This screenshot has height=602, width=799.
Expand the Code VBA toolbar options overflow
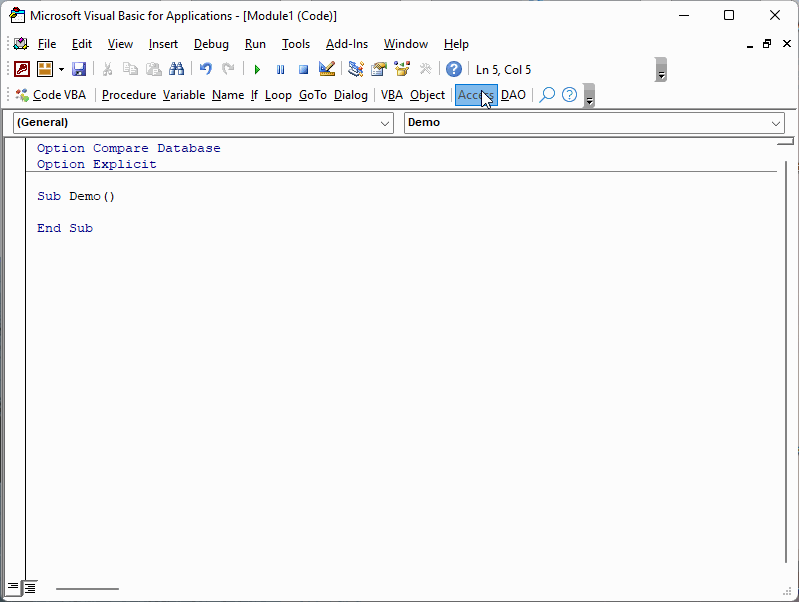click(589, 95)
